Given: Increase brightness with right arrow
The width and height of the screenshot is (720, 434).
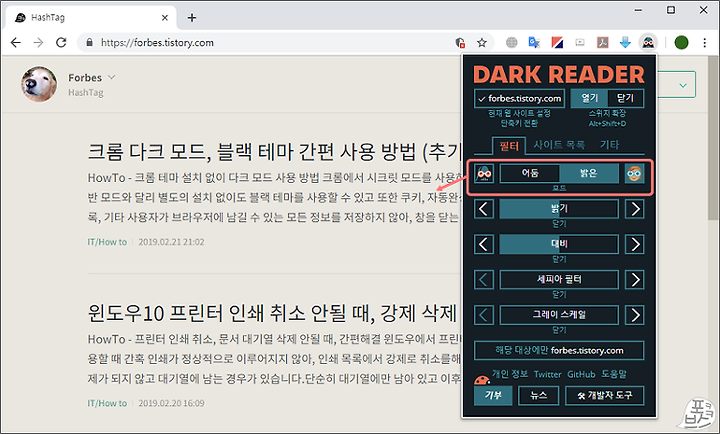Looking at the screenshot, I should tap(635, 209).
